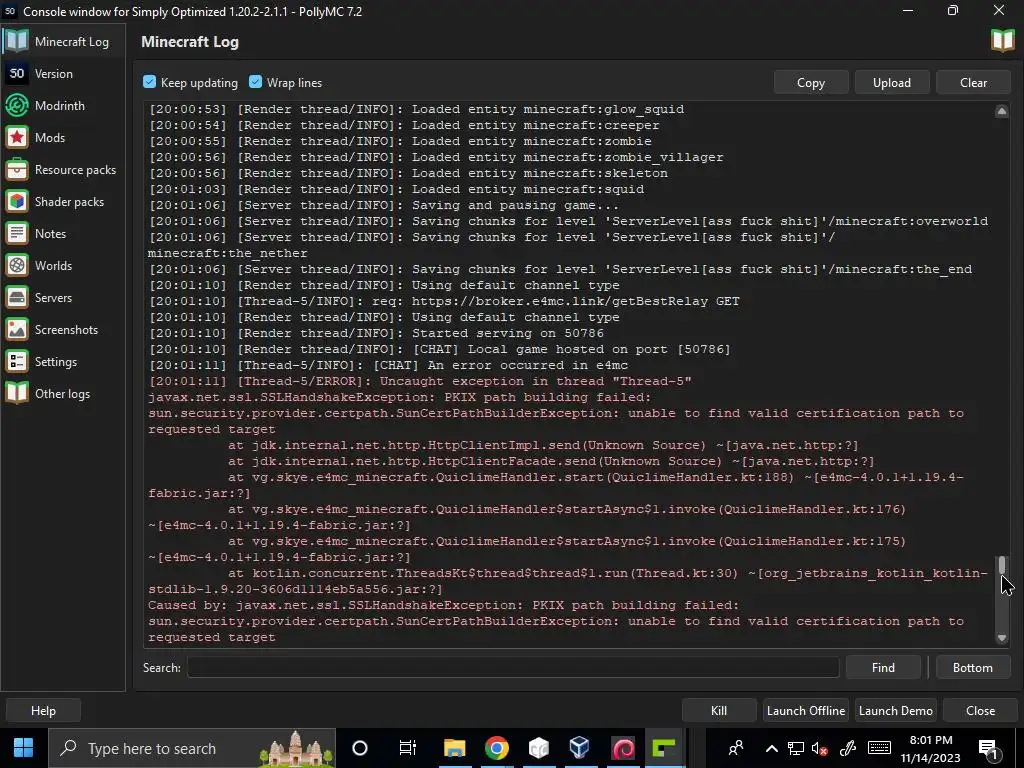This screenshot has height=768, width=1024.
Task: Open the blue cube app on taskbar
Action: coord(579,748)
